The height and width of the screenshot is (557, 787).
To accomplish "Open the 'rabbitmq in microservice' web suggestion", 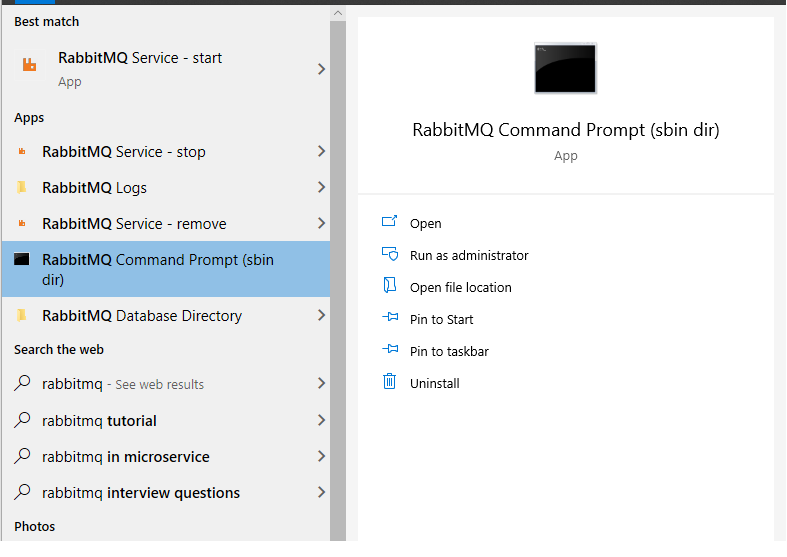I will 166,456.
